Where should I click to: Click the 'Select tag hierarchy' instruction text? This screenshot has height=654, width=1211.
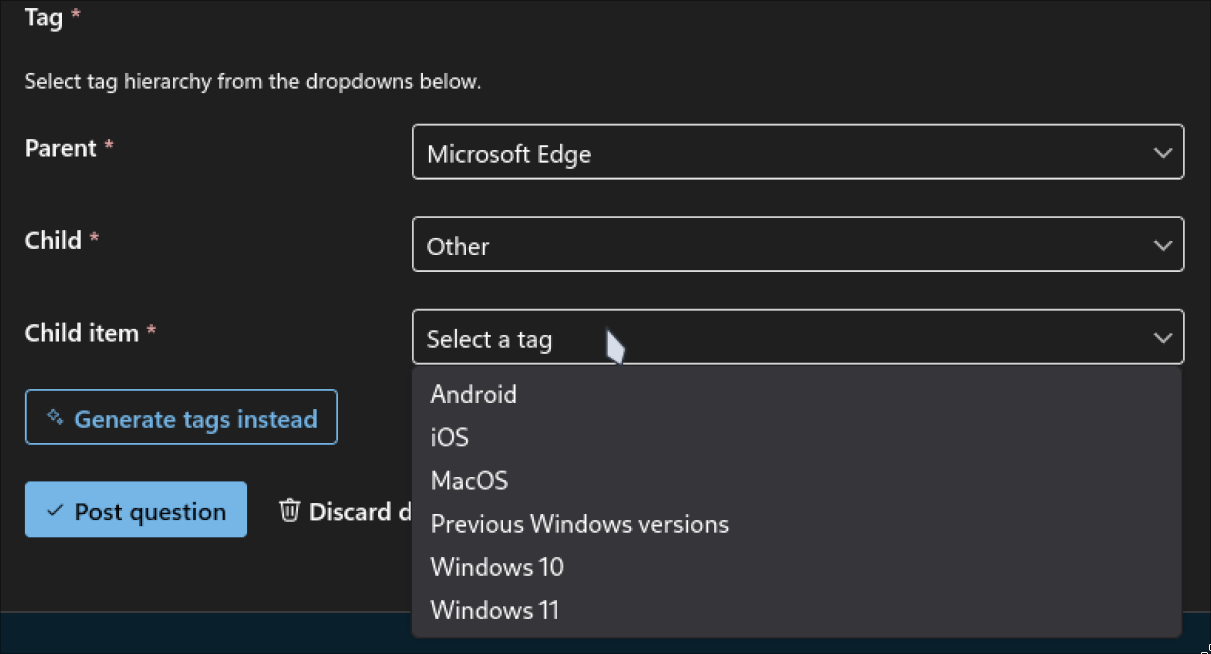(253, 81)
